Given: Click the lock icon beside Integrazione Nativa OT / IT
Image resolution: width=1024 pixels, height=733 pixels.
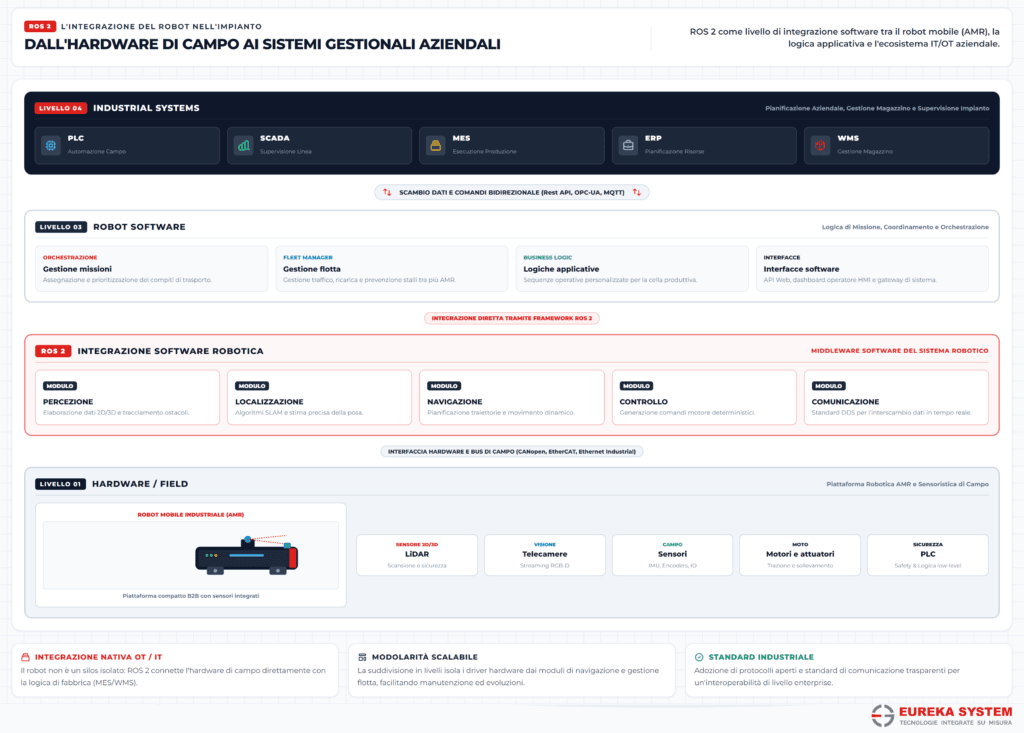Looking at the screenshot, I should 25,657.
